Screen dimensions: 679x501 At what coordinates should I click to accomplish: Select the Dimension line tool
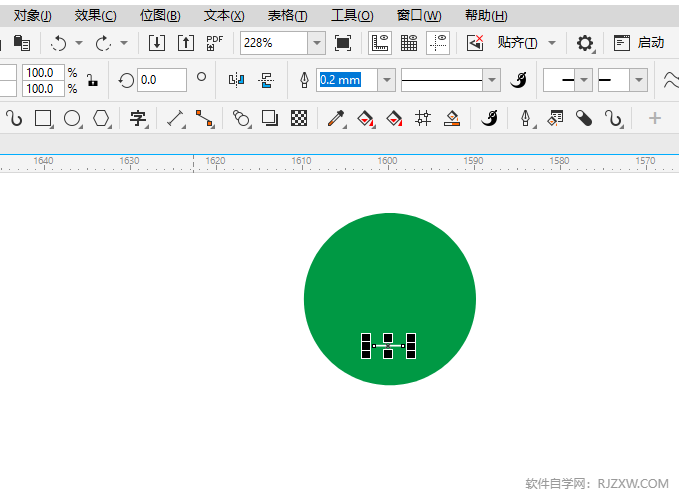pyautogui.click(x=176, y=118)
